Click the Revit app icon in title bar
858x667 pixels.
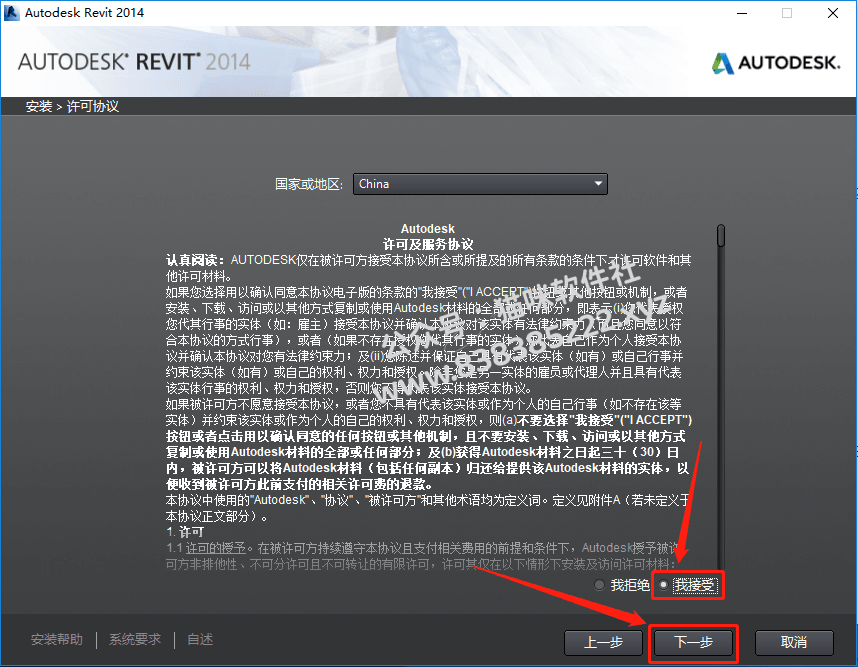[11, 13]
